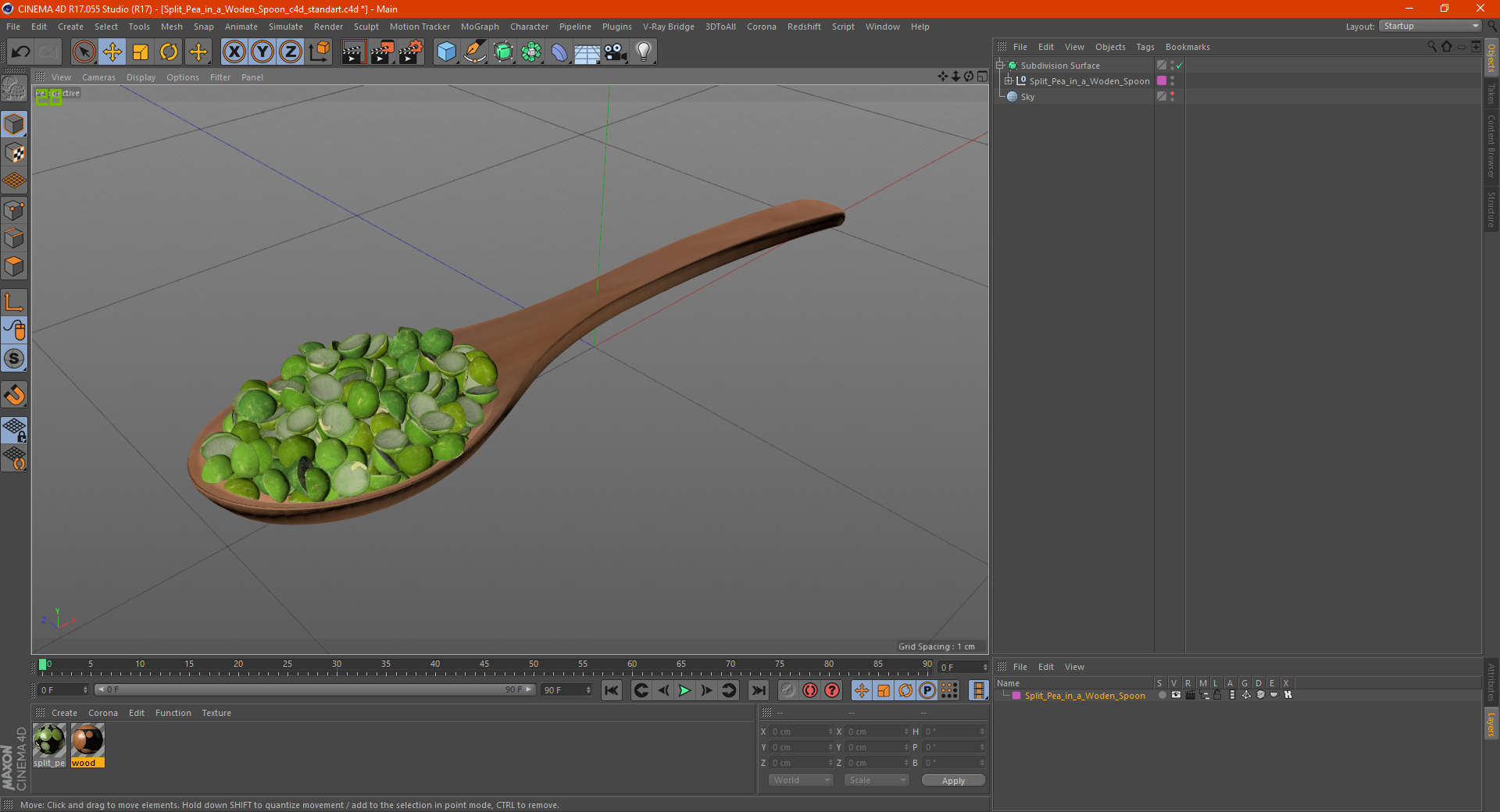
Task: Go to end of animation
Action: tap(758, 690)
